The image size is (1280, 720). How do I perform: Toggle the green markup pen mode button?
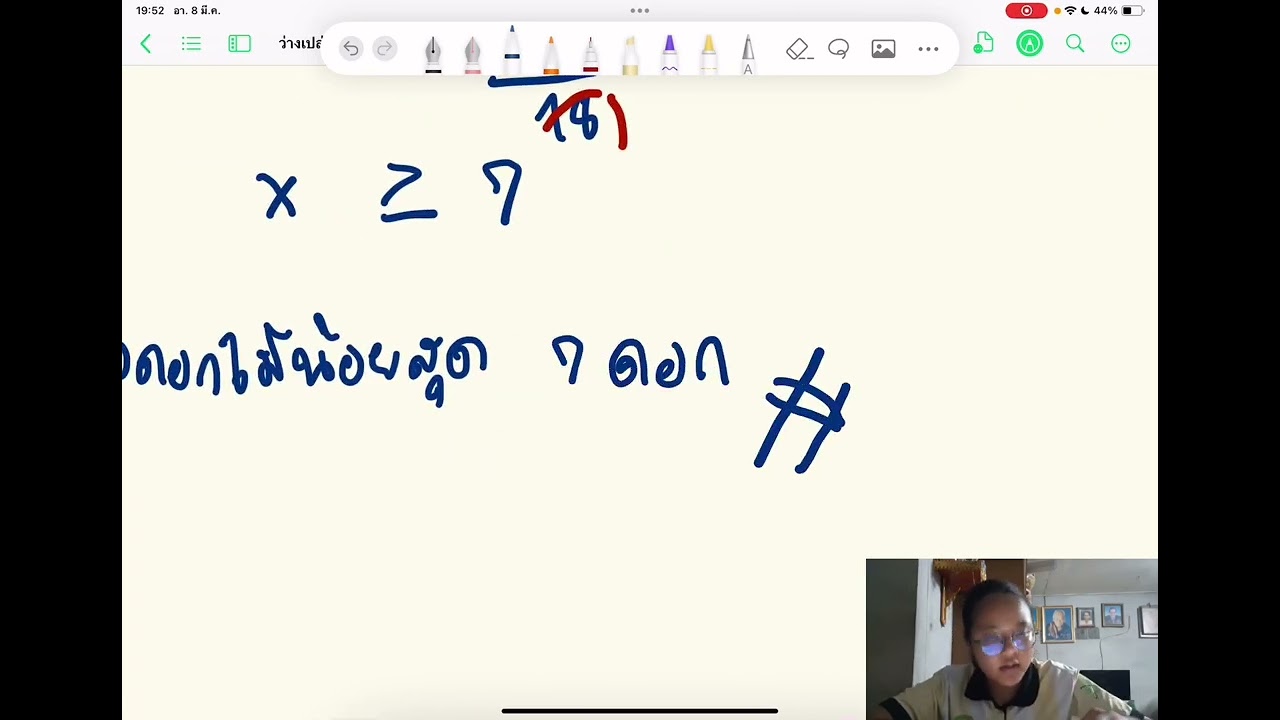point(1029,43)
